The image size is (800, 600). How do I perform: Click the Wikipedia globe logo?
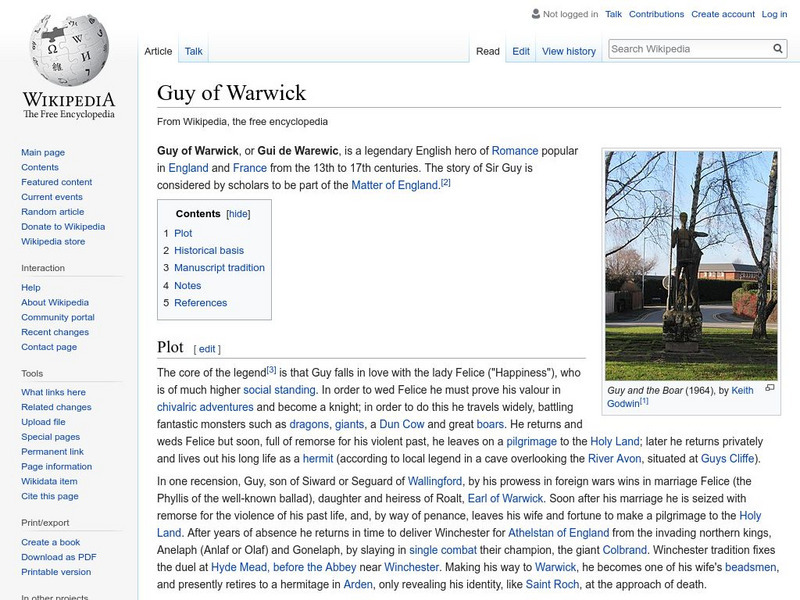[x=69, y=49]
